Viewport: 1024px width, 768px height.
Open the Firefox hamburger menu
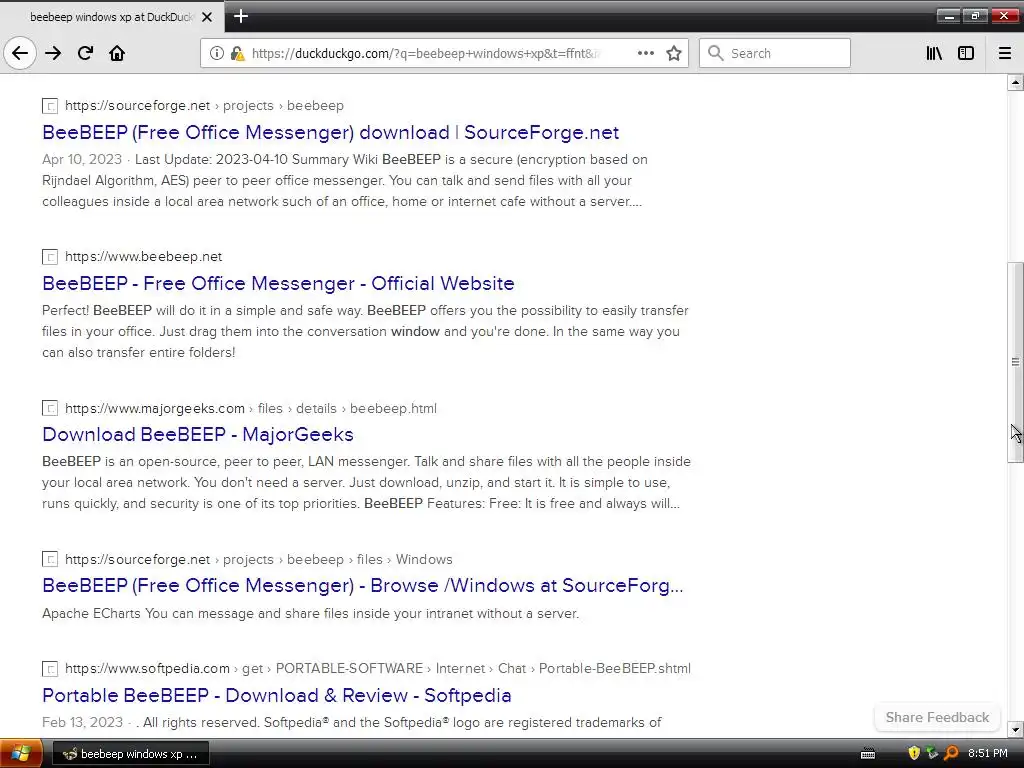[1005, 53]
